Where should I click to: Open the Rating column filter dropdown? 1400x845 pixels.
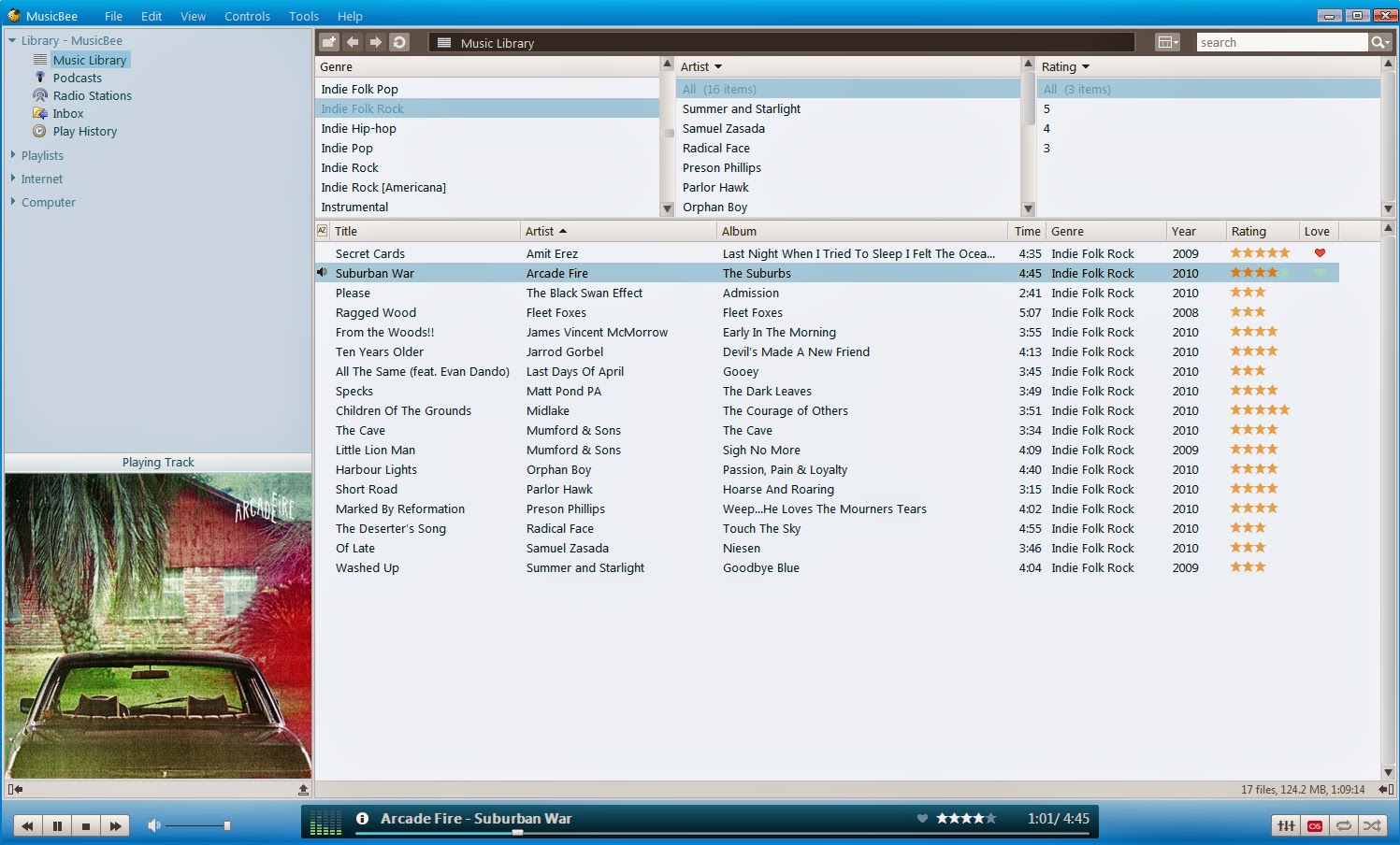click(1086, 67)
